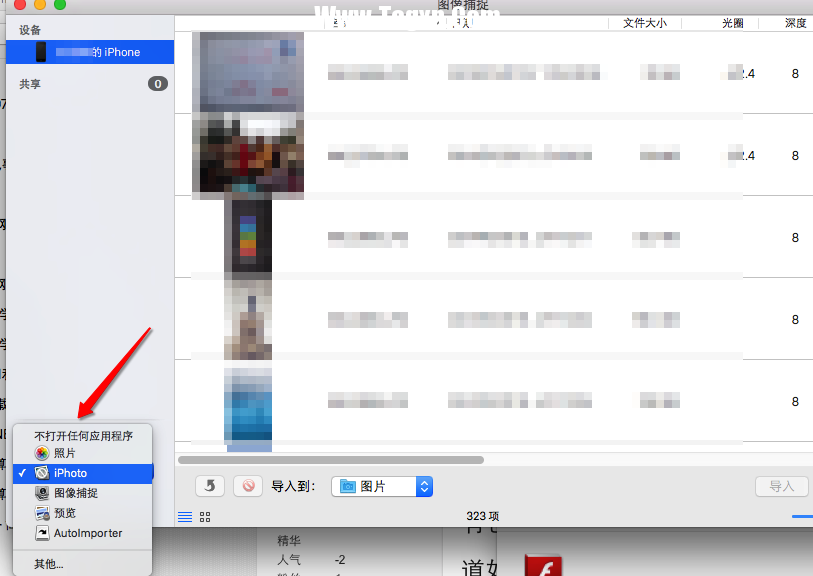
Task: Select the checked iPhoto menu entry
Action: (x=83, y=473)
